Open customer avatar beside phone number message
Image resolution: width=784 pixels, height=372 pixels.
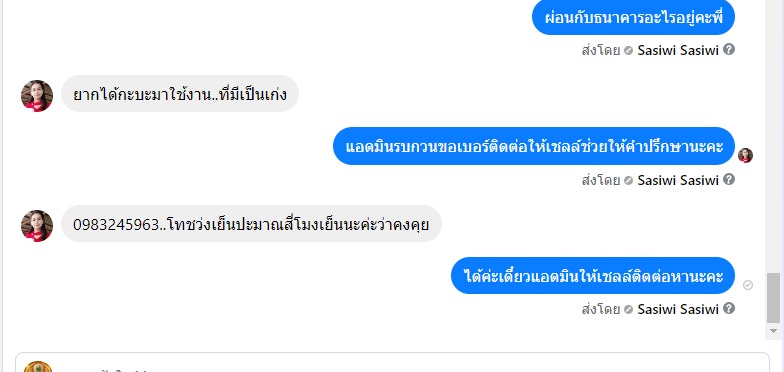coord(37,226)
